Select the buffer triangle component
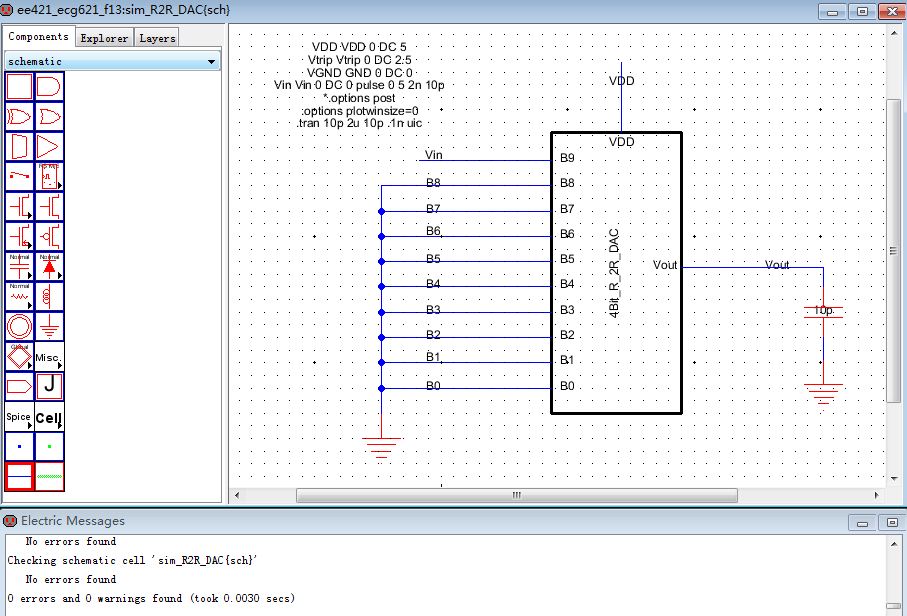The height and width of the screenshot is (616, 907). click(49, 147)
